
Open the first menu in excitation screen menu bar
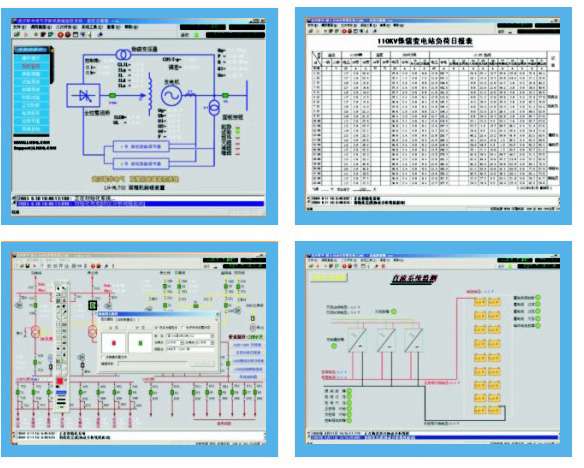[x=19, y=27]
